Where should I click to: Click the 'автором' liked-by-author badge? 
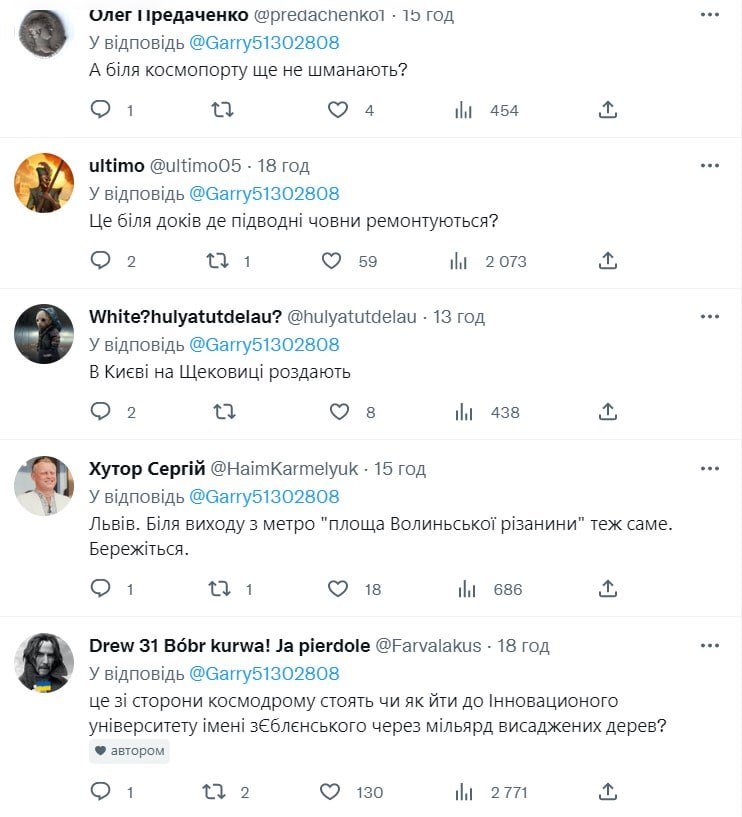[129, 751]
